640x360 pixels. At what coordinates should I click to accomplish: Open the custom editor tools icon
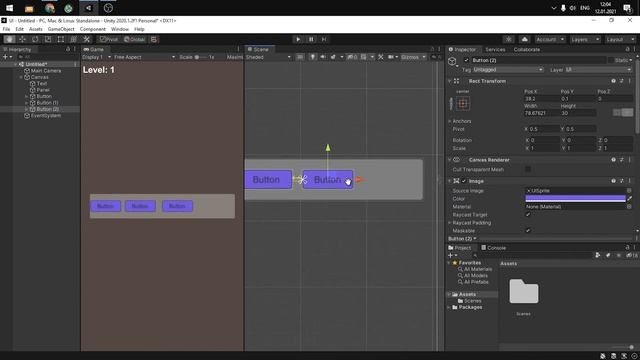coord(87,39)
